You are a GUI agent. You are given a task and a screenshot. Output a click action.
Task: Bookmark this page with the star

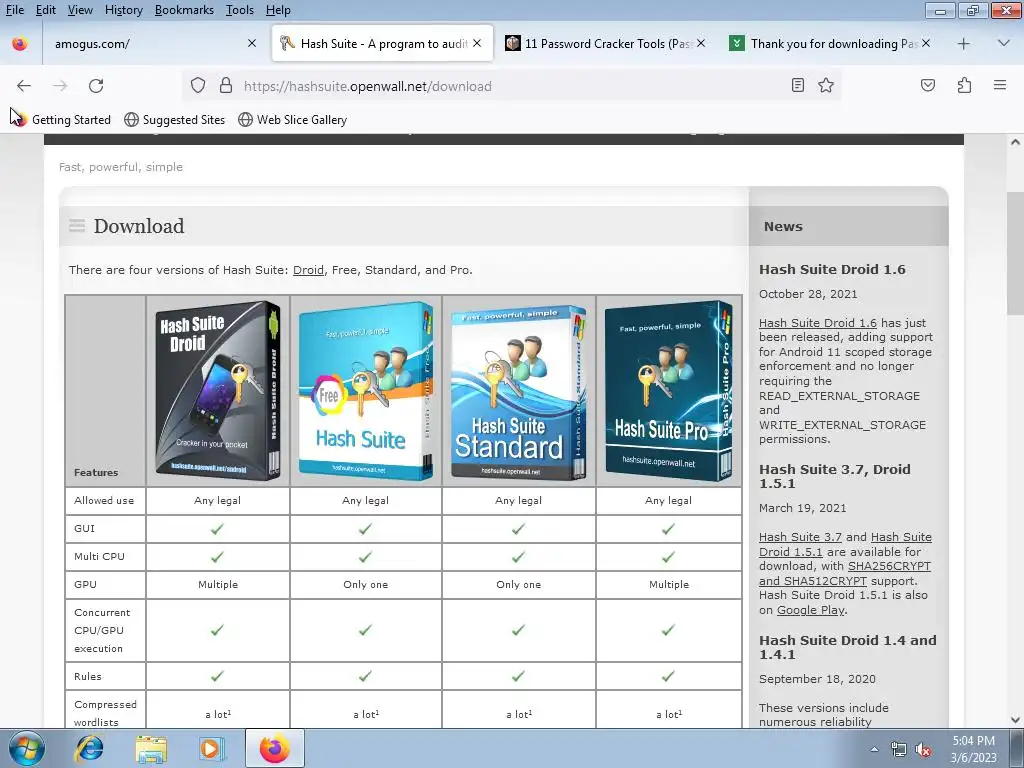point(826,86)
